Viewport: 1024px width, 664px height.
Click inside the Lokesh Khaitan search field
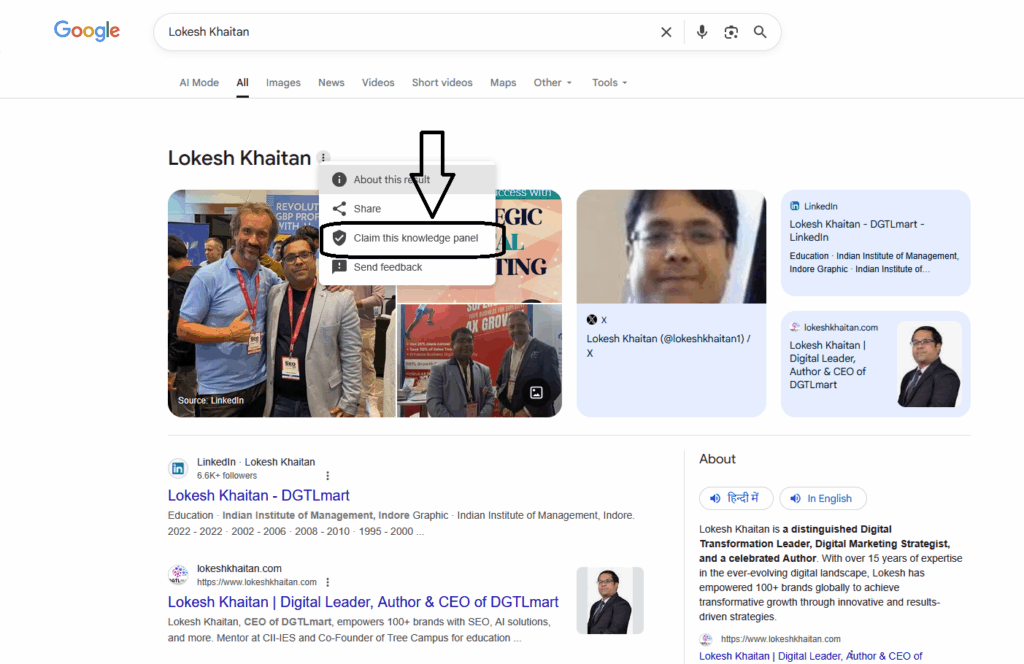(x=400, y=32)
